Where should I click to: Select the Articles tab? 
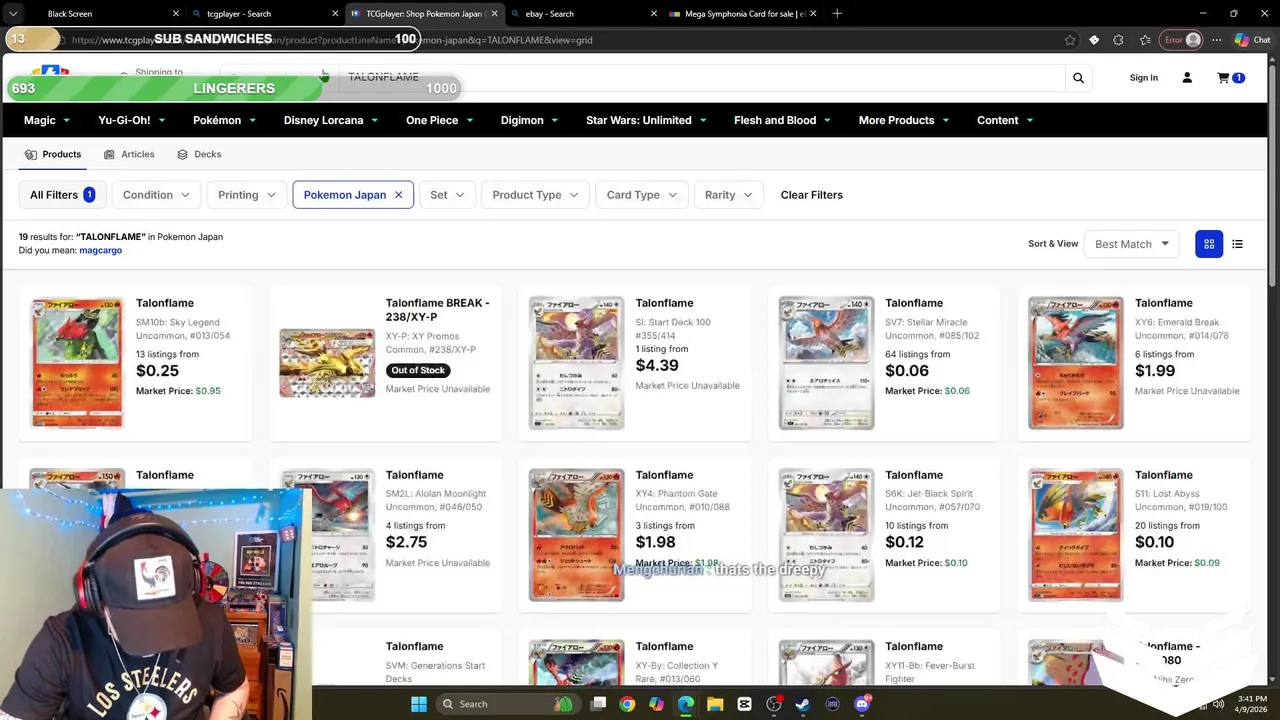coord(129,154)
